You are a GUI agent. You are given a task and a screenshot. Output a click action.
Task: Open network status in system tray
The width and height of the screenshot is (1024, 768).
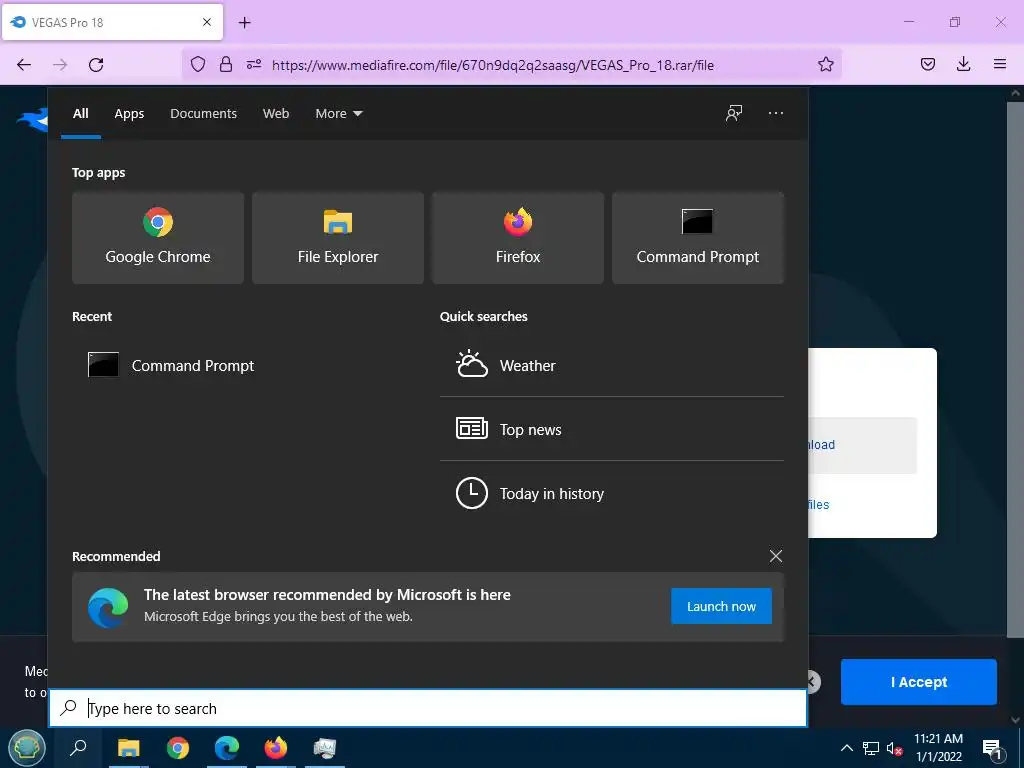coord(871,748)
